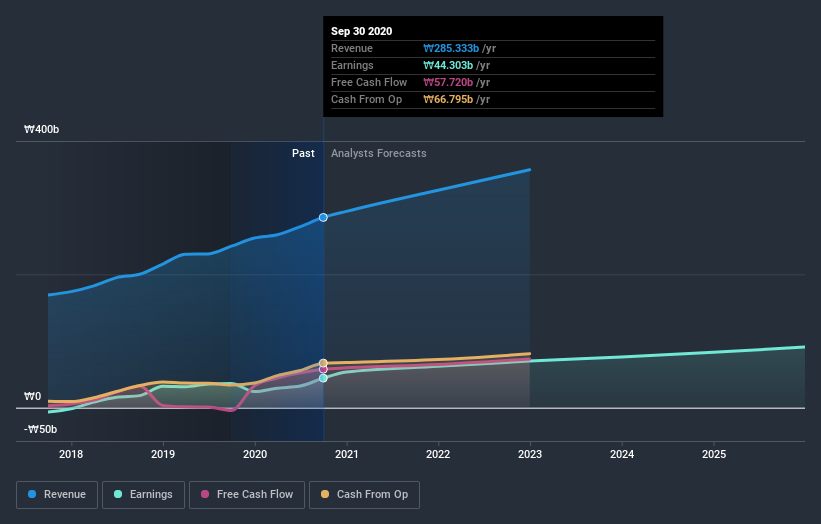The height and width of the screenshot is (524, 821).
Task: Click the teal dot in Earnings legend
Action: pos(118,494)
